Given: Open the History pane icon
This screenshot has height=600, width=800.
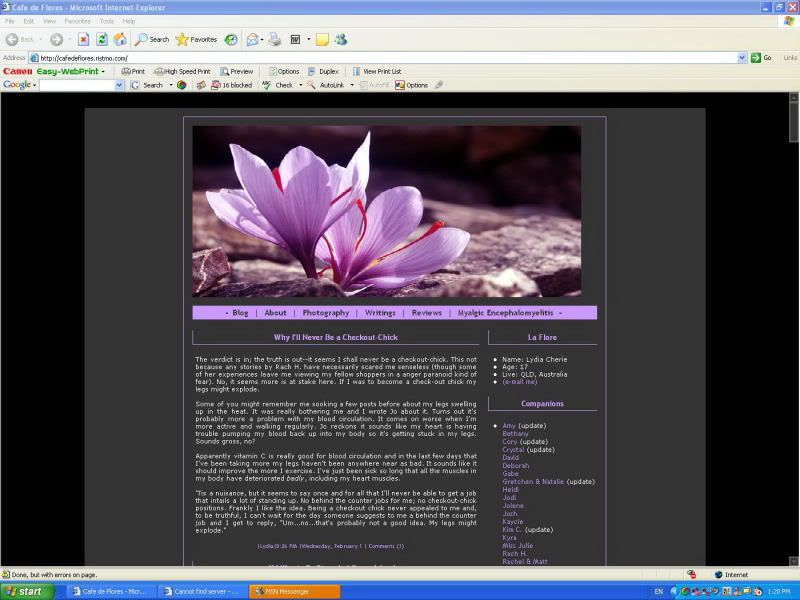Looking at the screenshot, I should point(231,39).
